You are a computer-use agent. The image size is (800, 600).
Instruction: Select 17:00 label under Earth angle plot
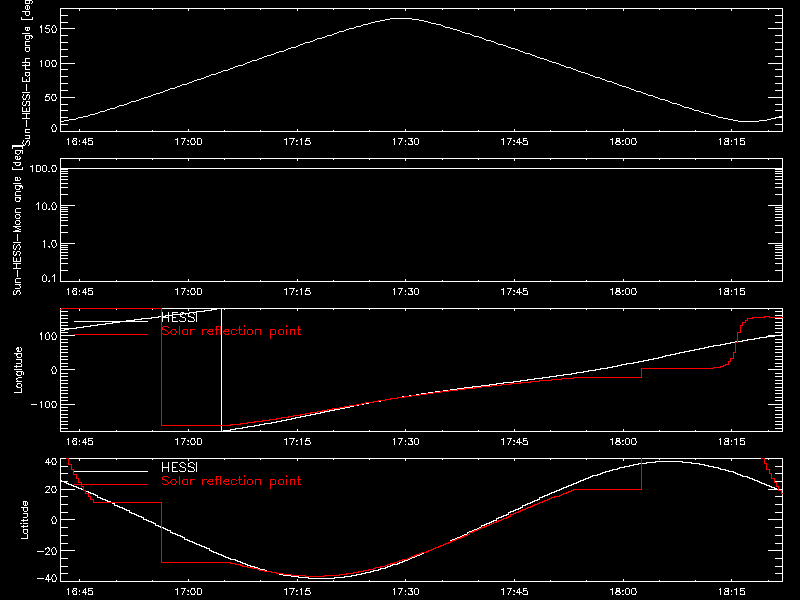(x=189, y=142)
